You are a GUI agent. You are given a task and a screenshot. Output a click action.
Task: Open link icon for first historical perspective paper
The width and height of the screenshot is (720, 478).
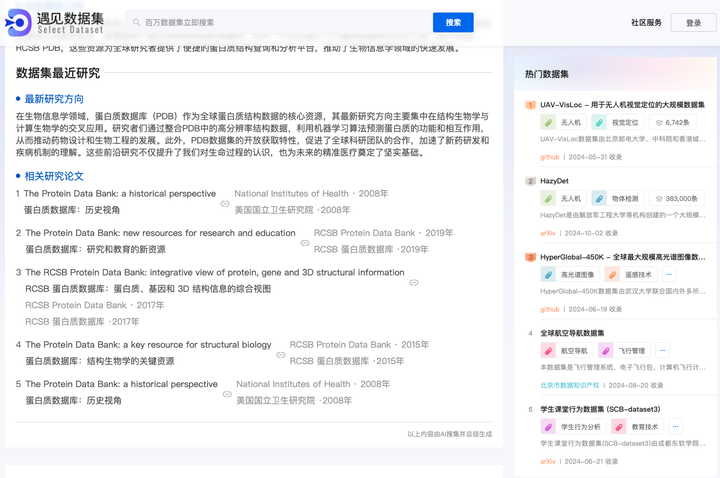pos(225,203)
